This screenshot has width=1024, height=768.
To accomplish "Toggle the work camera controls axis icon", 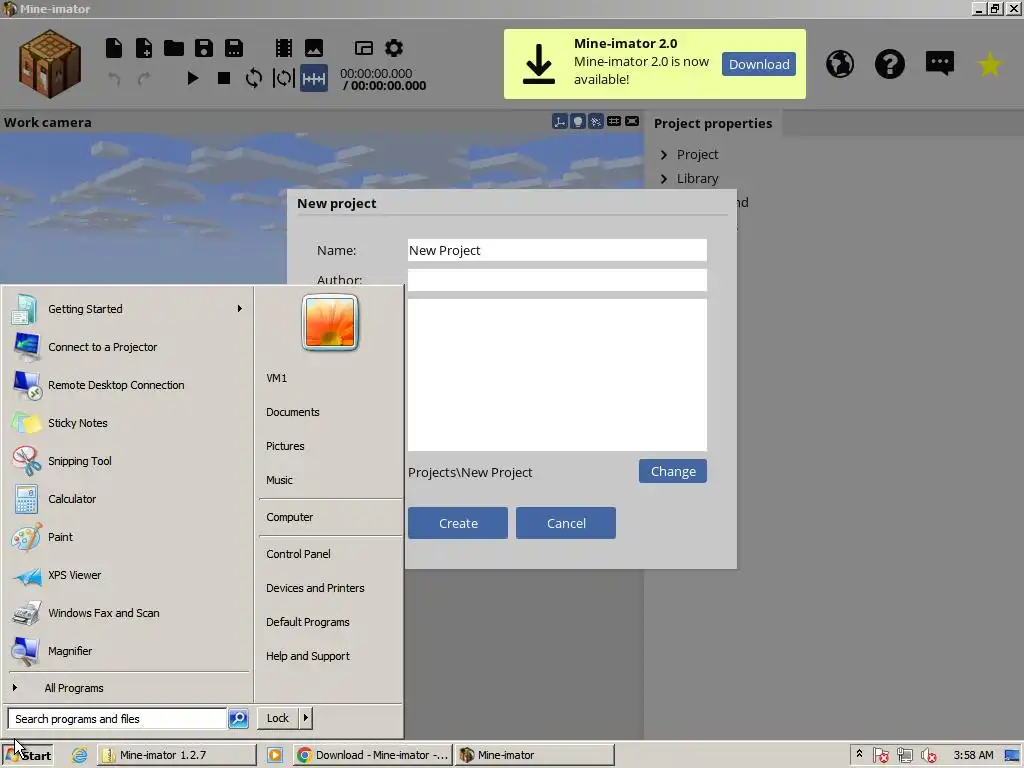I will point(560,121).
